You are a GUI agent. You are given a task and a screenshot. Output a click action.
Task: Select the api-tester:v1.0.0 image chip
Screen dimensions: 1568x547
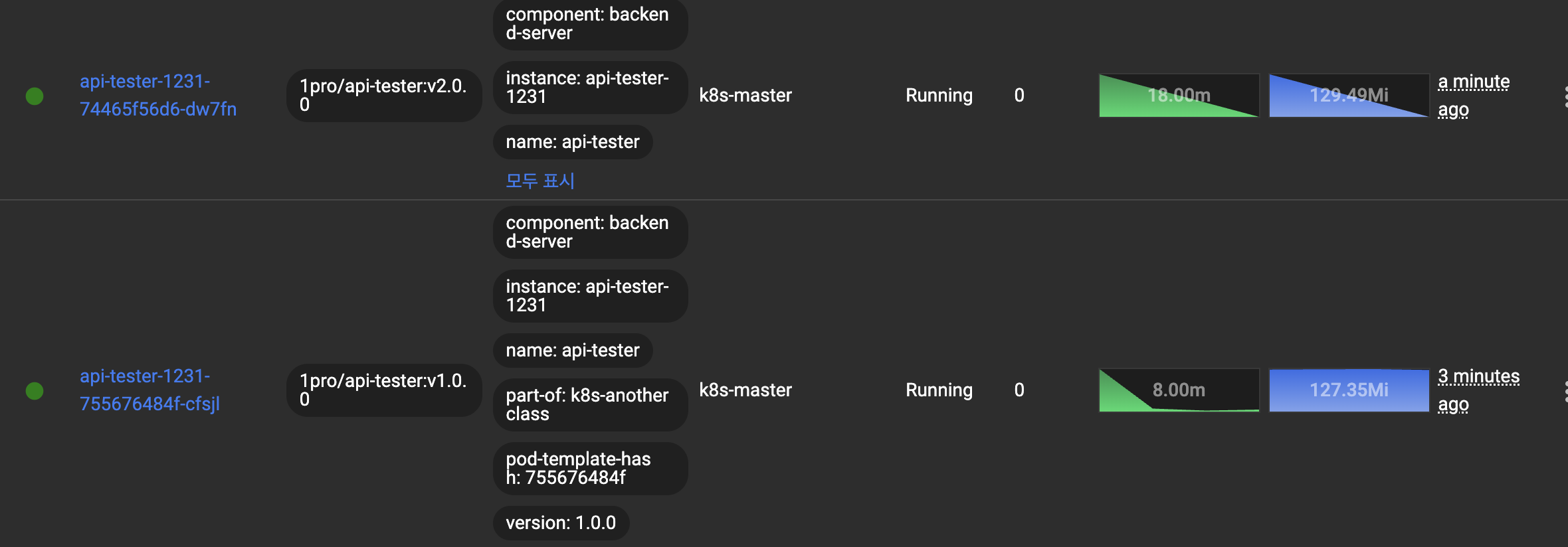[384, 390]
